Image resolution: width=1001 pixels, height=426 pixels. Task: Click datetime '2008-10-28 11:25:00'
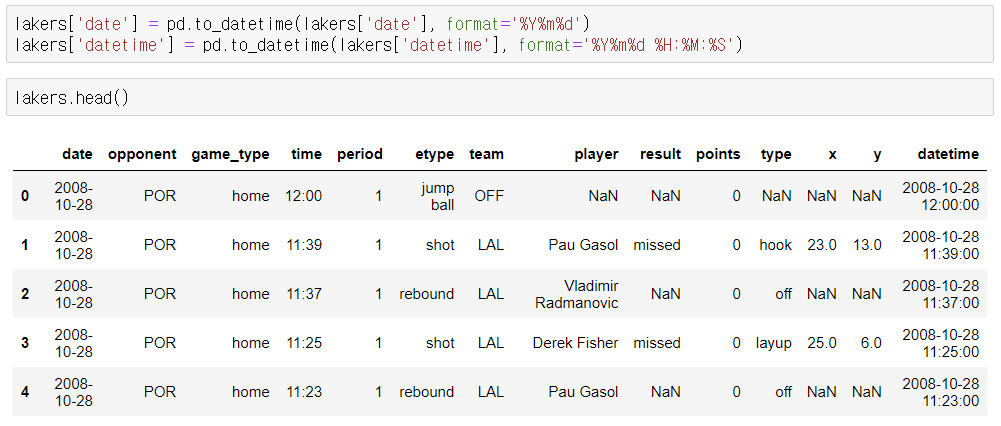tap(940, 343)
